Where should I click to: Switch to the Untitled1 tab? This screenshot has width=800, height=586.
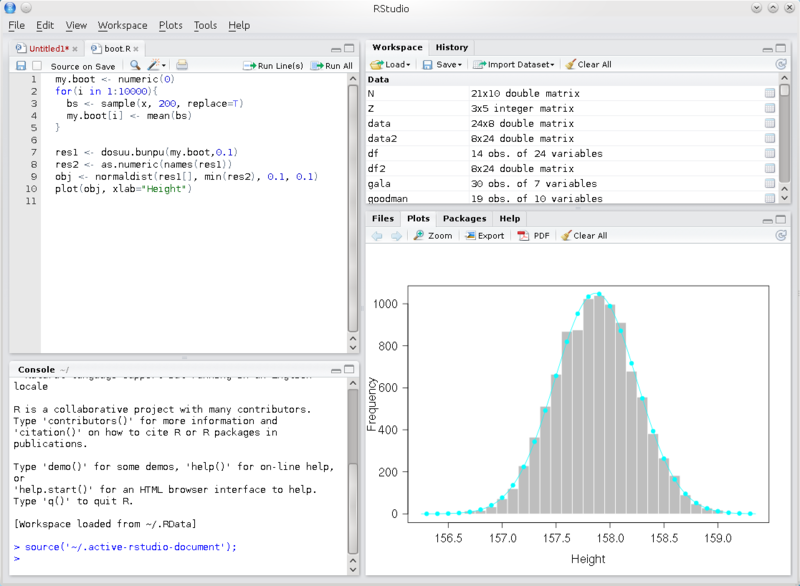coord(48,48)
